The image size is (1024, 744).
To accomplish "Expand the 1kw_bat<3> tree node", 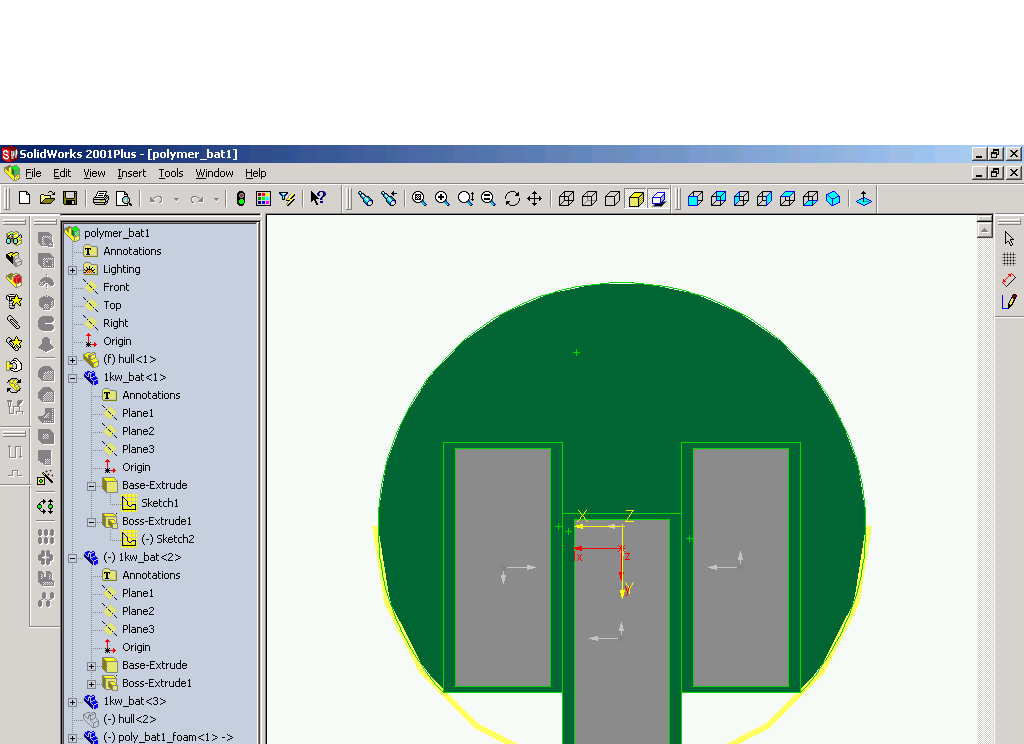I will click(72, 702).
